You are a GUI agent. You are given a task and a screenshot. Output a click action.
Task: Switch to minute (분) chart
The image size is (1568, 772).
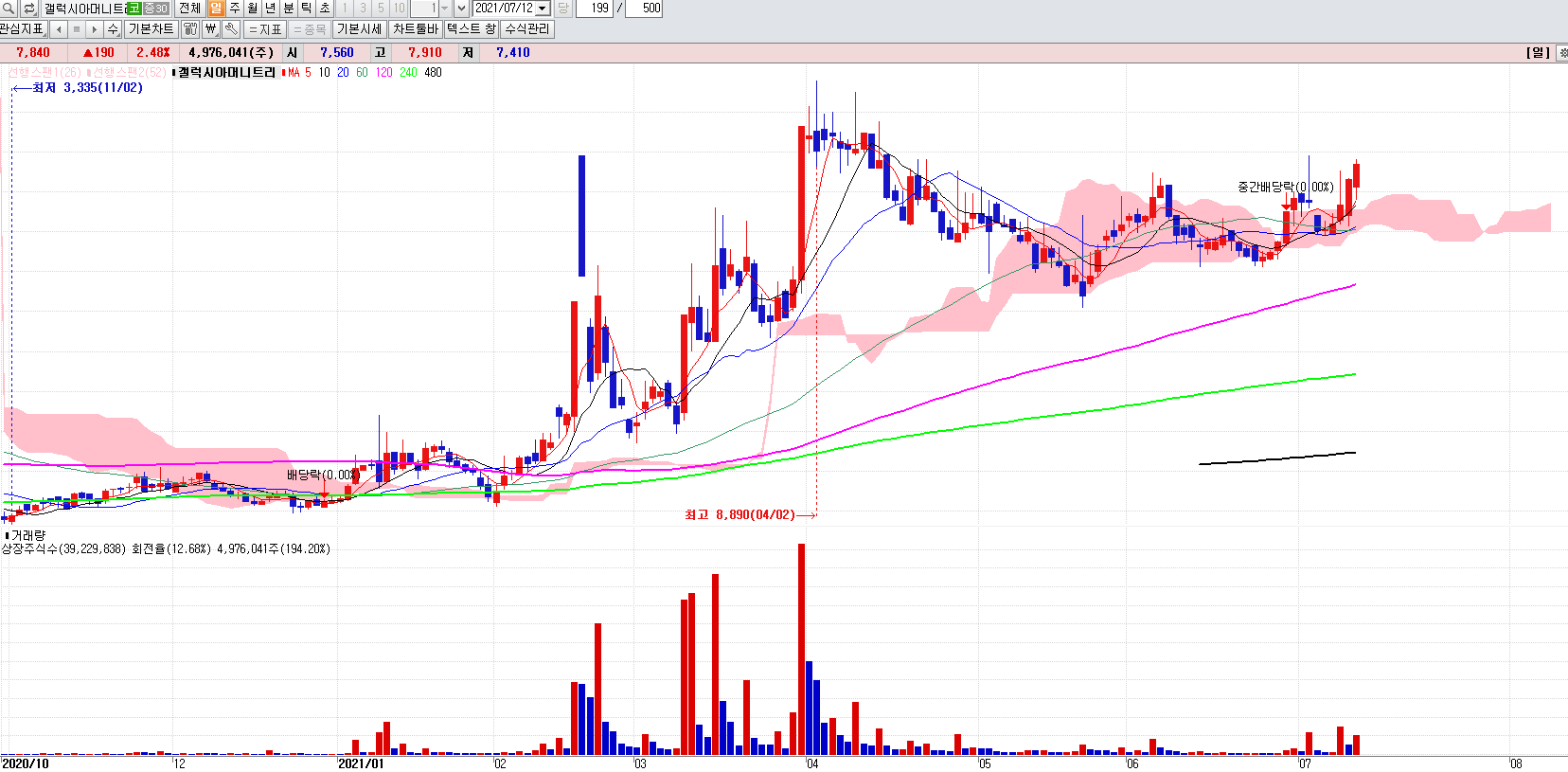288,9
